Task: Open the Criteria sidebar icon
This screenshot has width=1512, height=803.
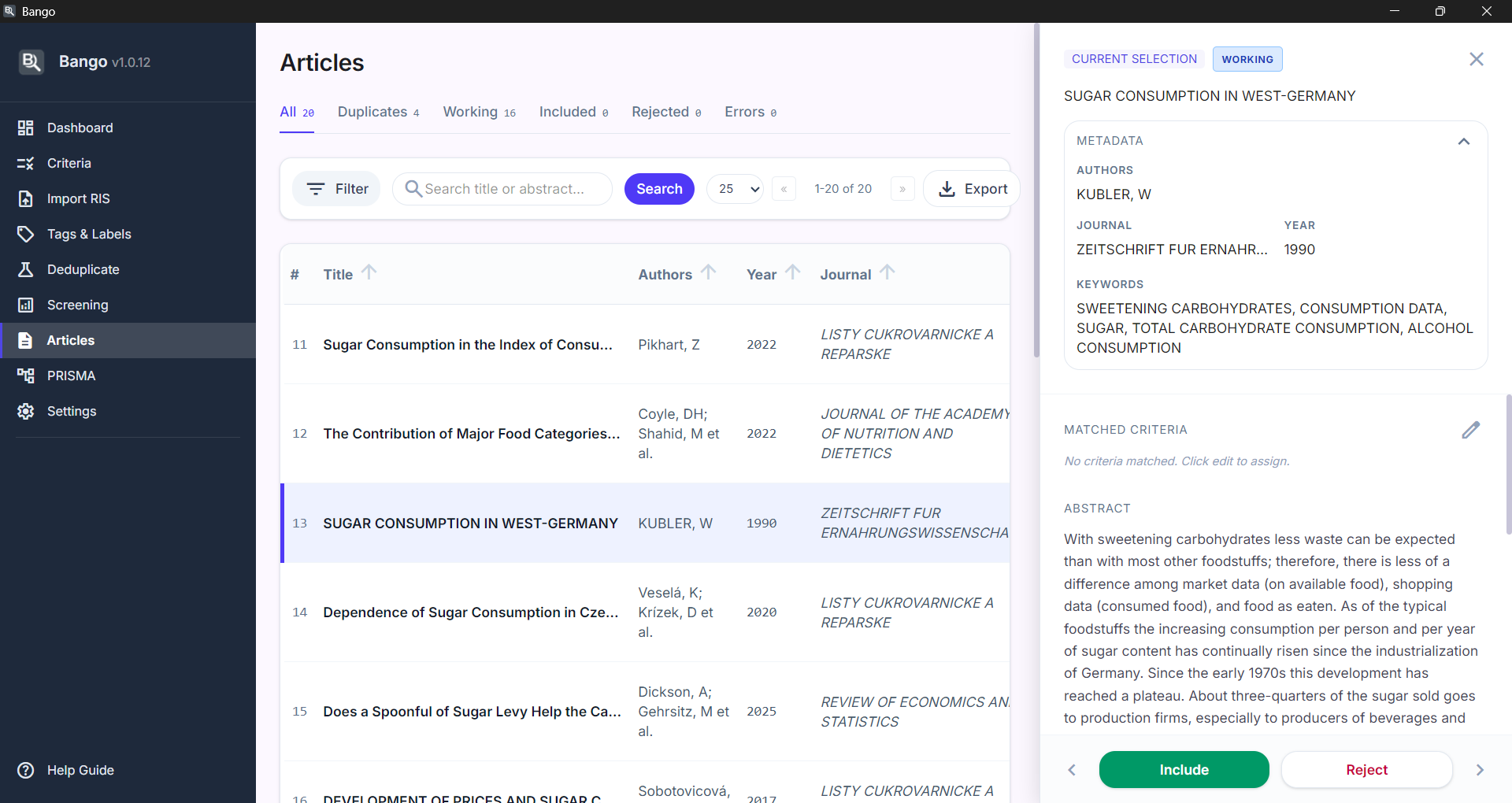Action: point(26,163)
